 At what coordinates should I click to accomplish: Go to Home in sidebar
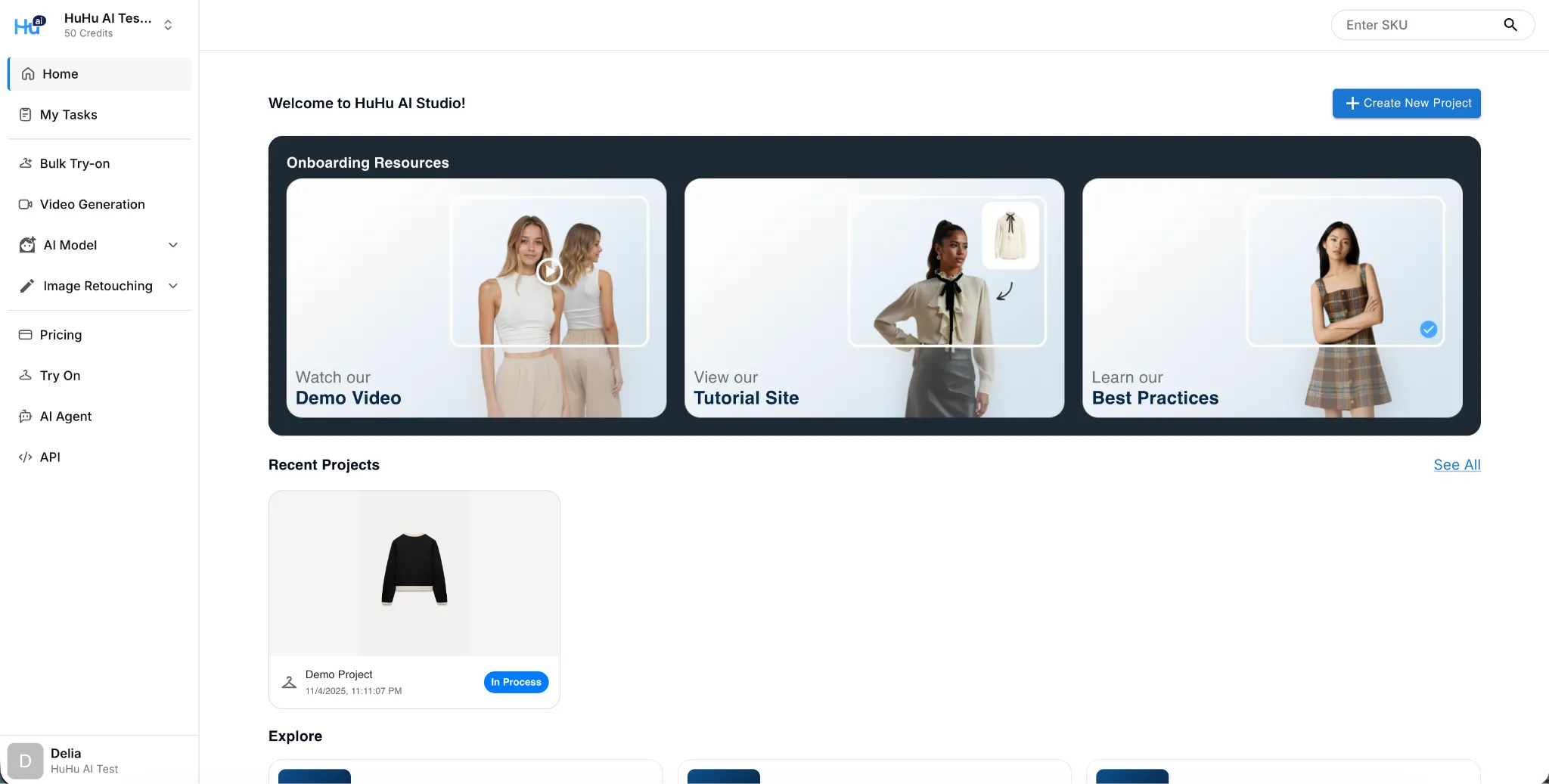pos(99,74)
